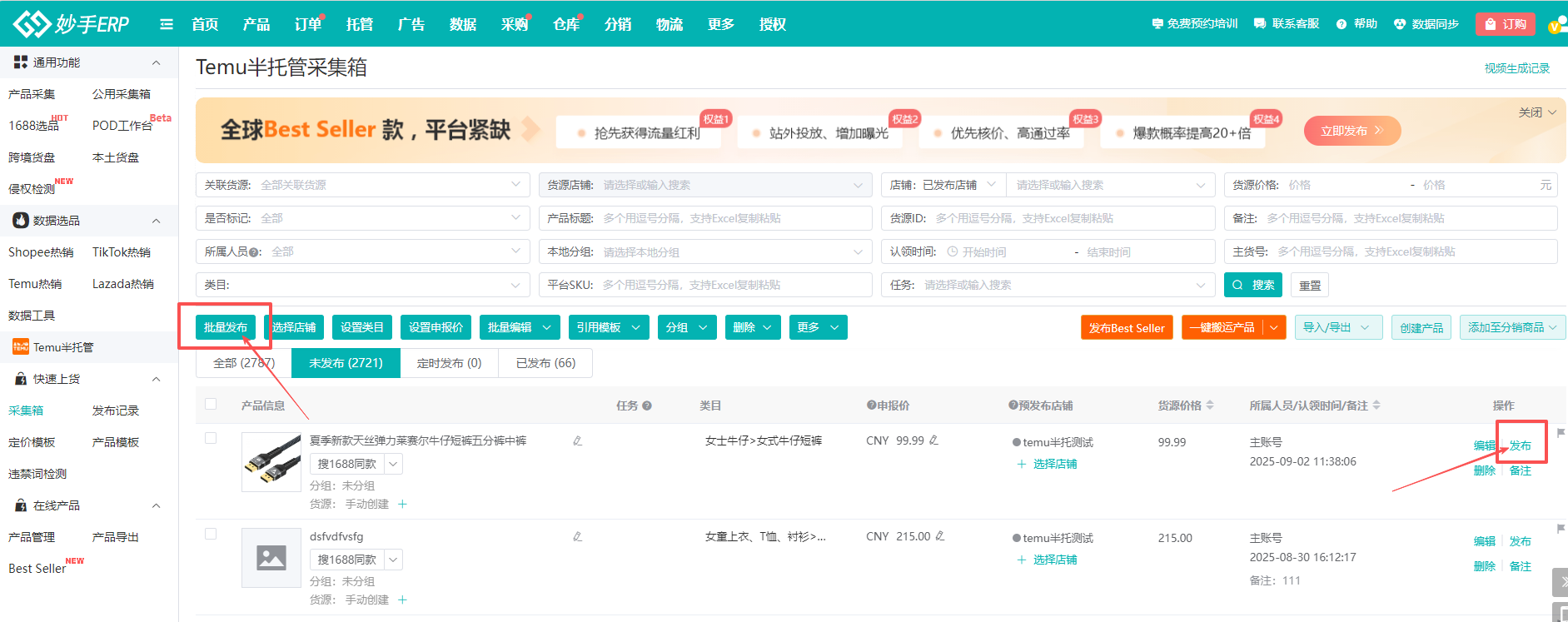Expand the 批量编辑 dropdown button
Image resolution: width=1568 pixels, height=622 pixels.
click(x=520, y=327)
